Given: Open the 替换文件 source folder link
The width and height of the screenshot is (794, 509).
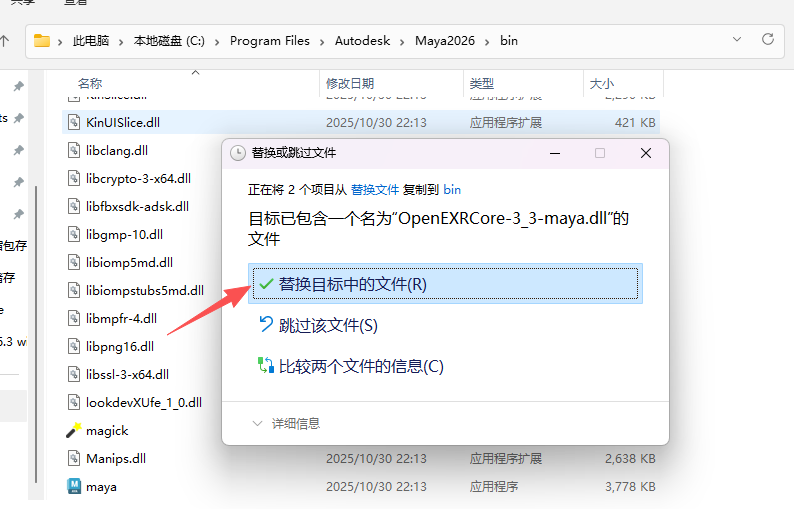Looking at the screenshot, I should click(x=375, y=190).
